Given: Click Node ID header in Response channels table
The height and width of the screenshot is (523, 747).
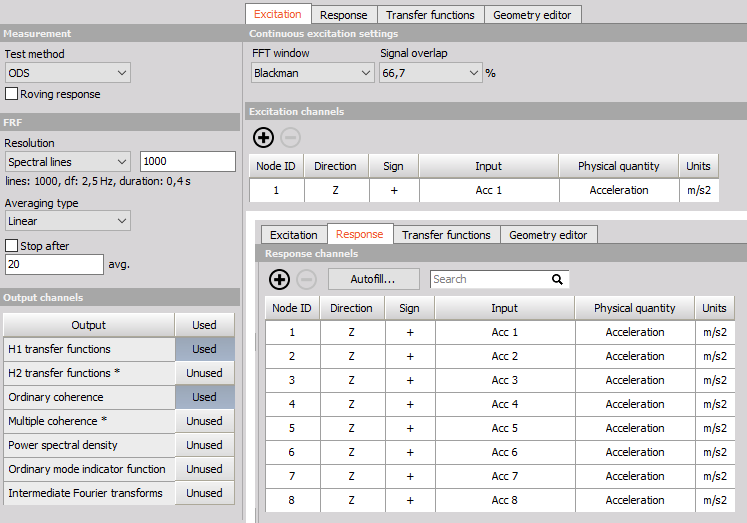Looking at the screenshot, I should 292,308.
